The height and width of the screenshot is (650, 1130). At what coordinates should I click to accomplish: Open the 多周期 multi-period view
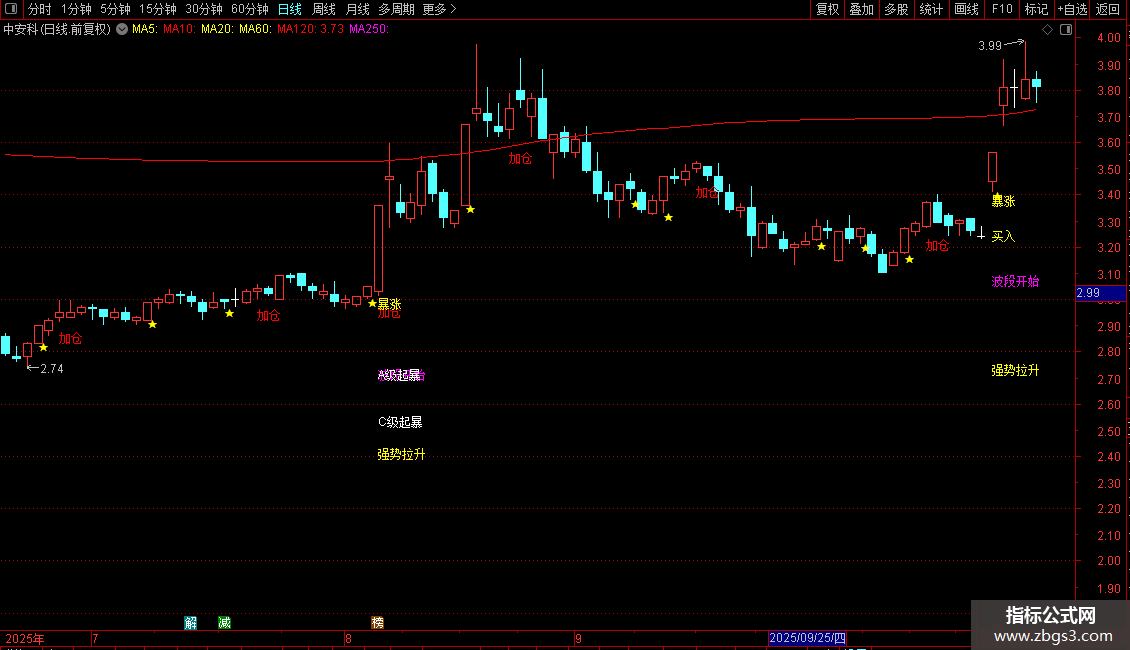click(x=396, y=9)
